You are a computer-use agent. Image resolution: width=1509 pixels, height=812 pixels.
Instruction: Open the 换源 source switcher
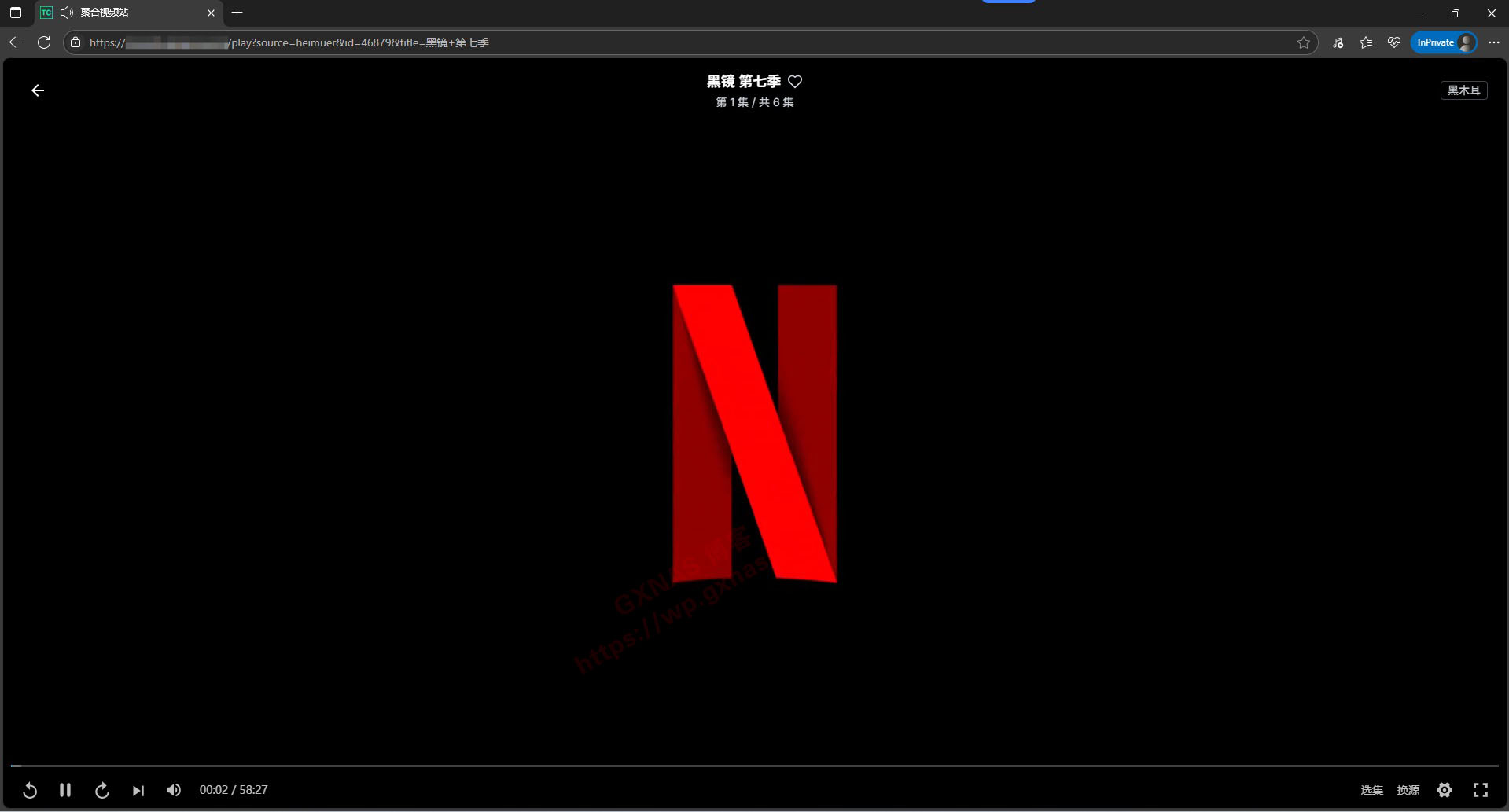pos(1408,790)
